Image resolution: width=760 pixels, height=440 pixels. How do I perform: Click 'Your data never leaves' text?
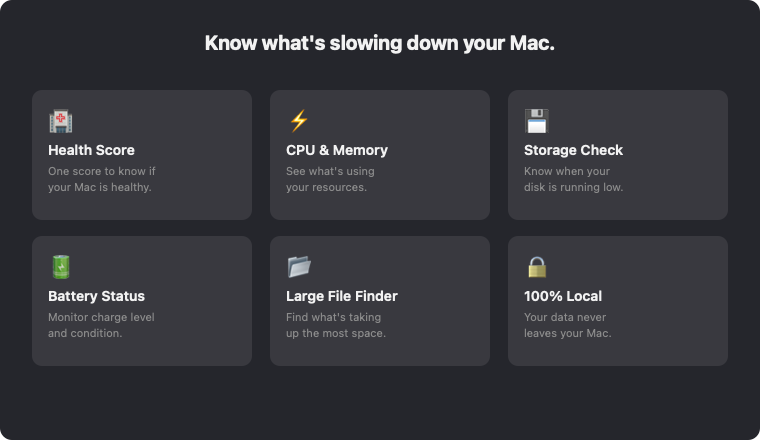[x=568, y=325]
